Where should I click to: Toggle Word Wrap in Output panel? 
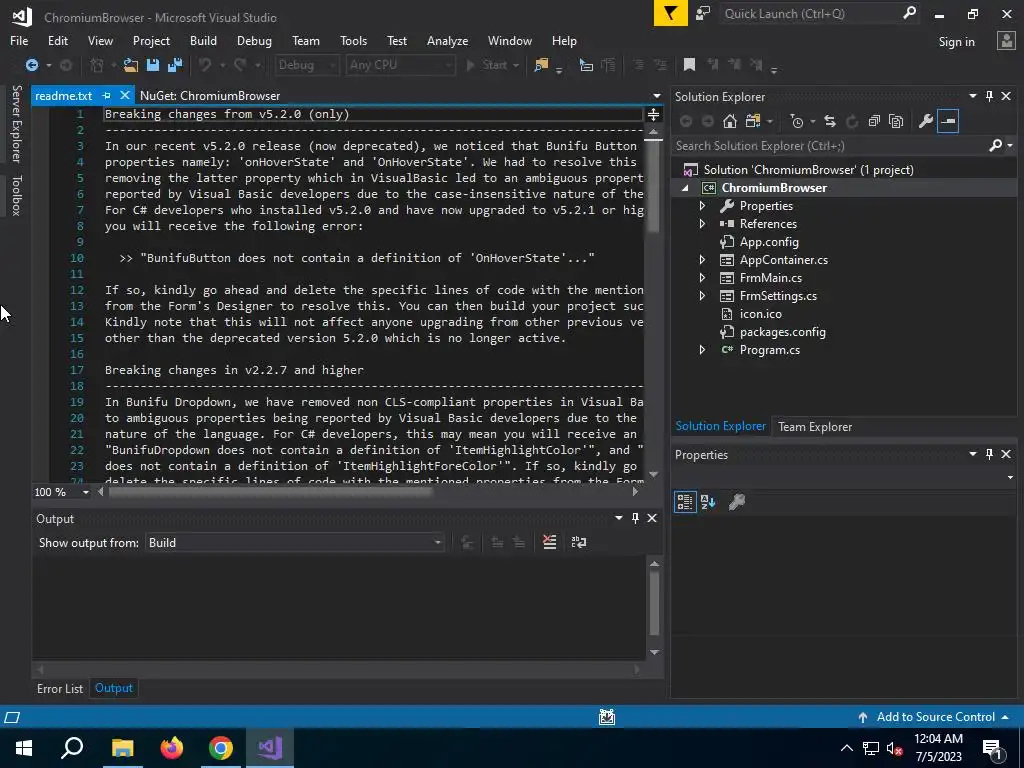579,542
